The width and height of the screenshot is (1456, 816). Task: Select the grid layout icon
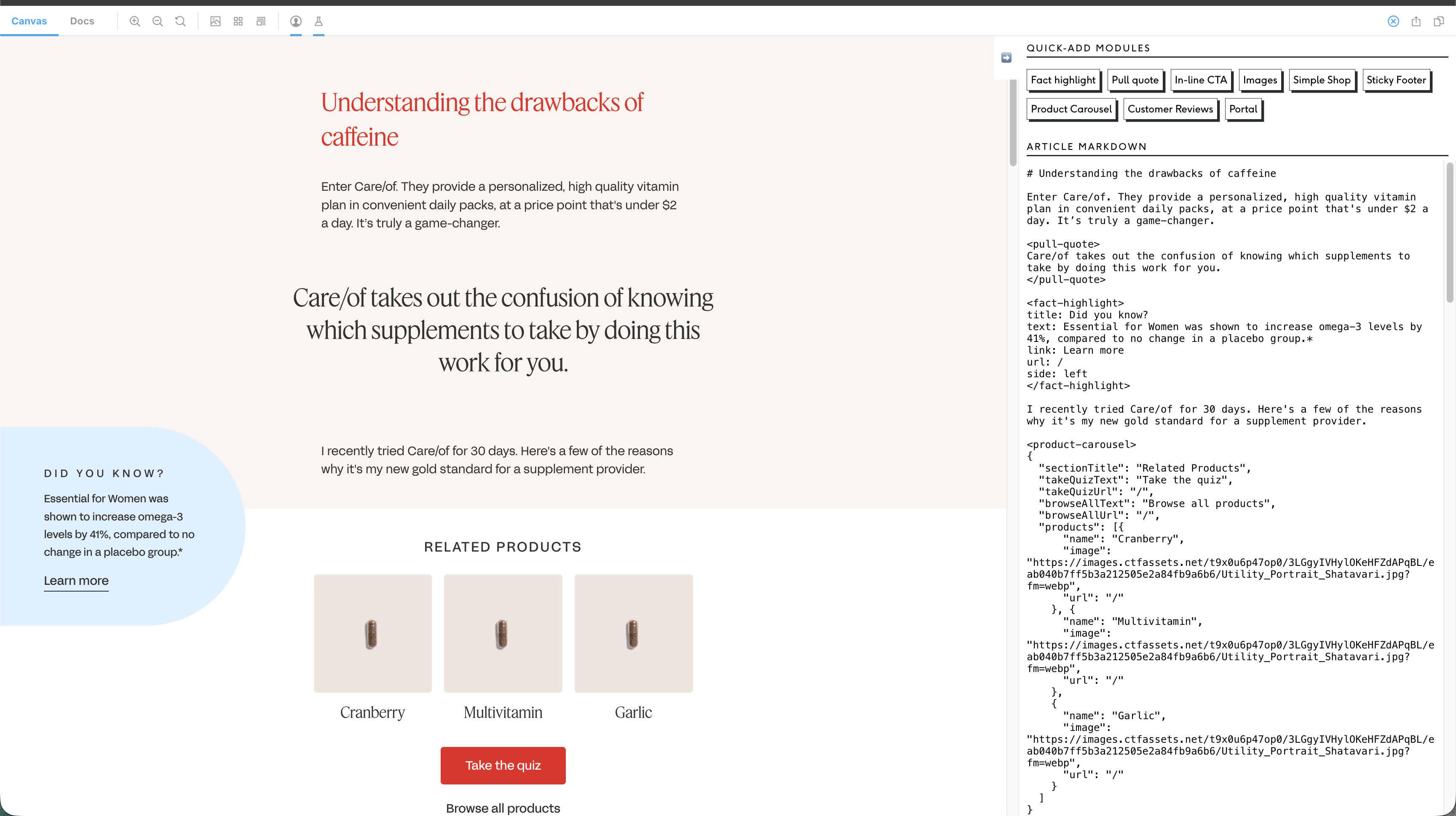[238, 21]
